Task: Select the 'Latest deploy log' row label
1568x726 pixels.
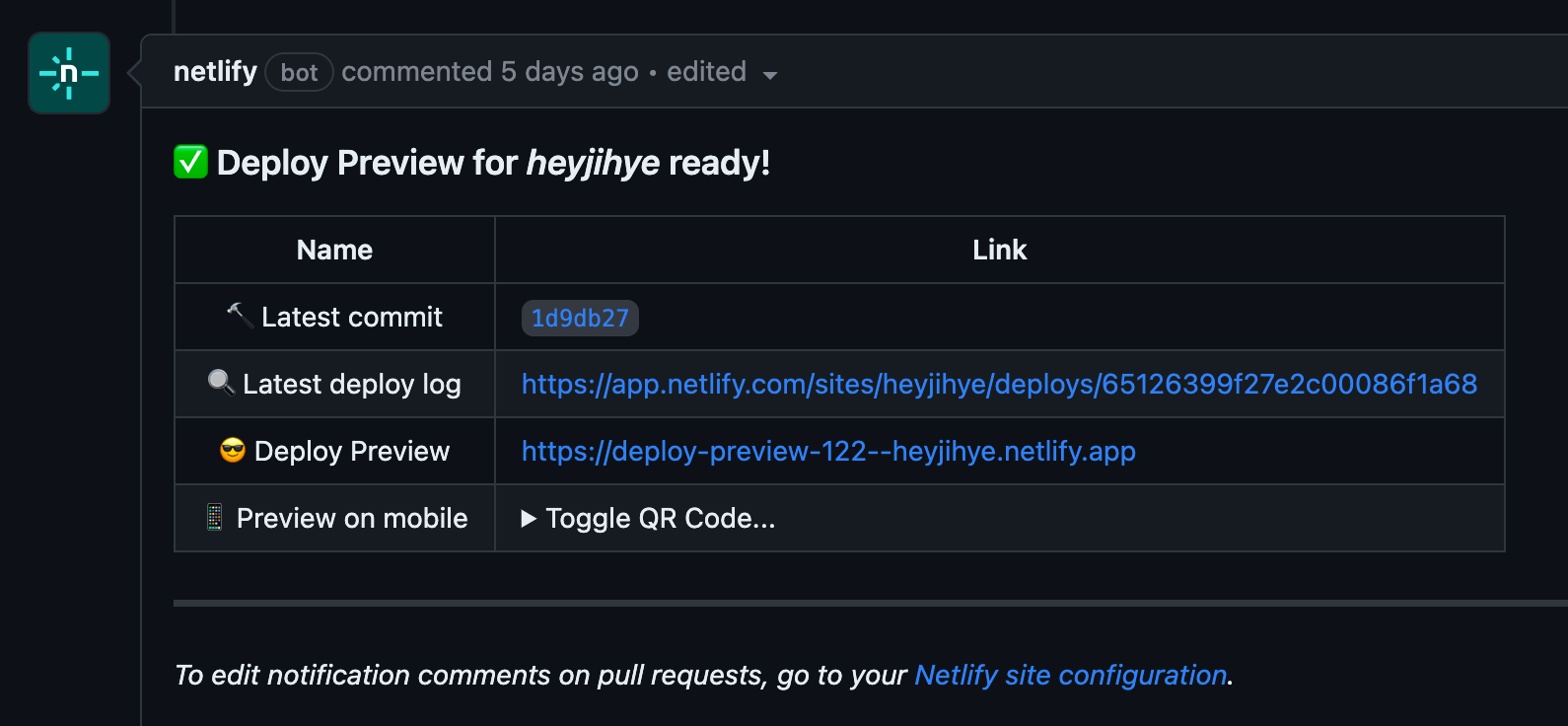Action: coord(352,384)
